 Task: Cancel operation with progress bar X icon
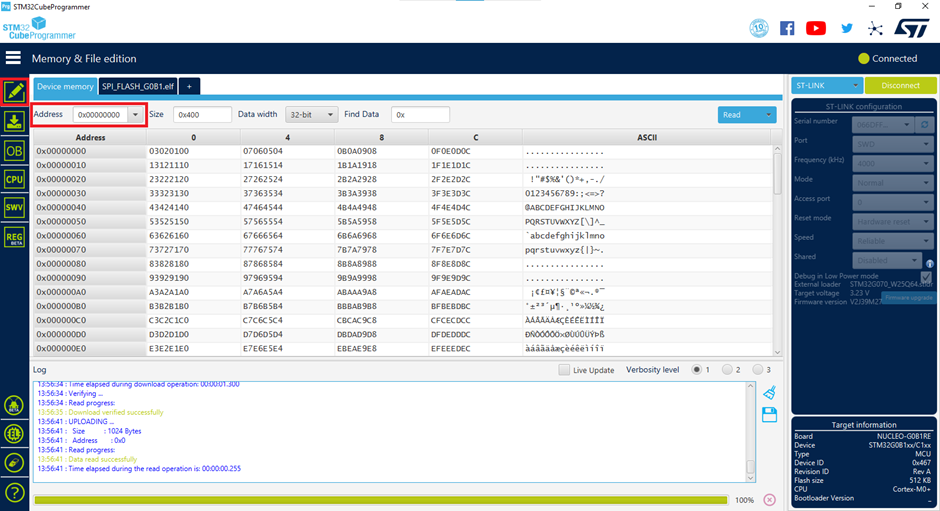pyautogui.click(x=770, y=500)
